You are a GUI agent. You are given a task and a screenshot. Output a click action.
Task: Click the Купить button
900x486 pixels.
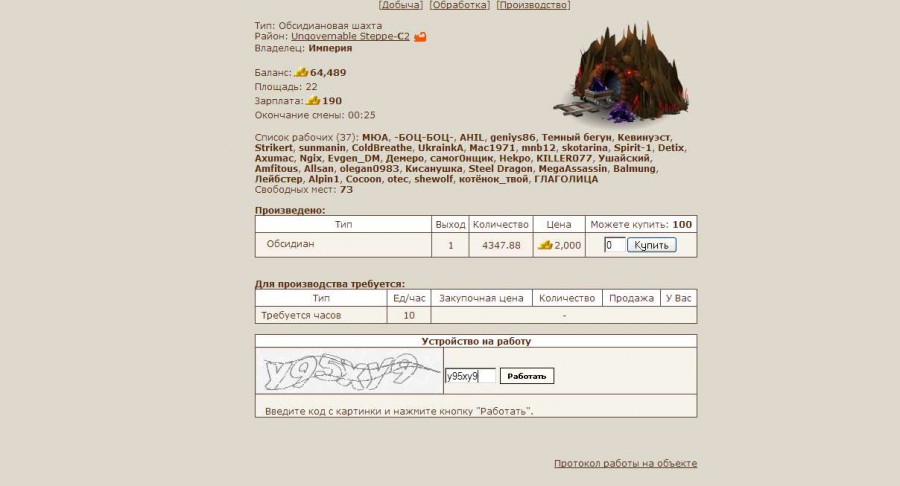(651, 245)
